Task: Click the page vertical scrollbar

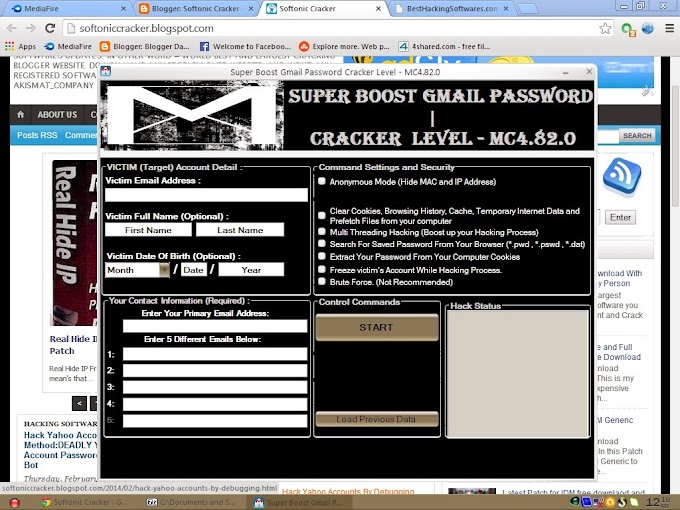Action: tap(675, 147)
